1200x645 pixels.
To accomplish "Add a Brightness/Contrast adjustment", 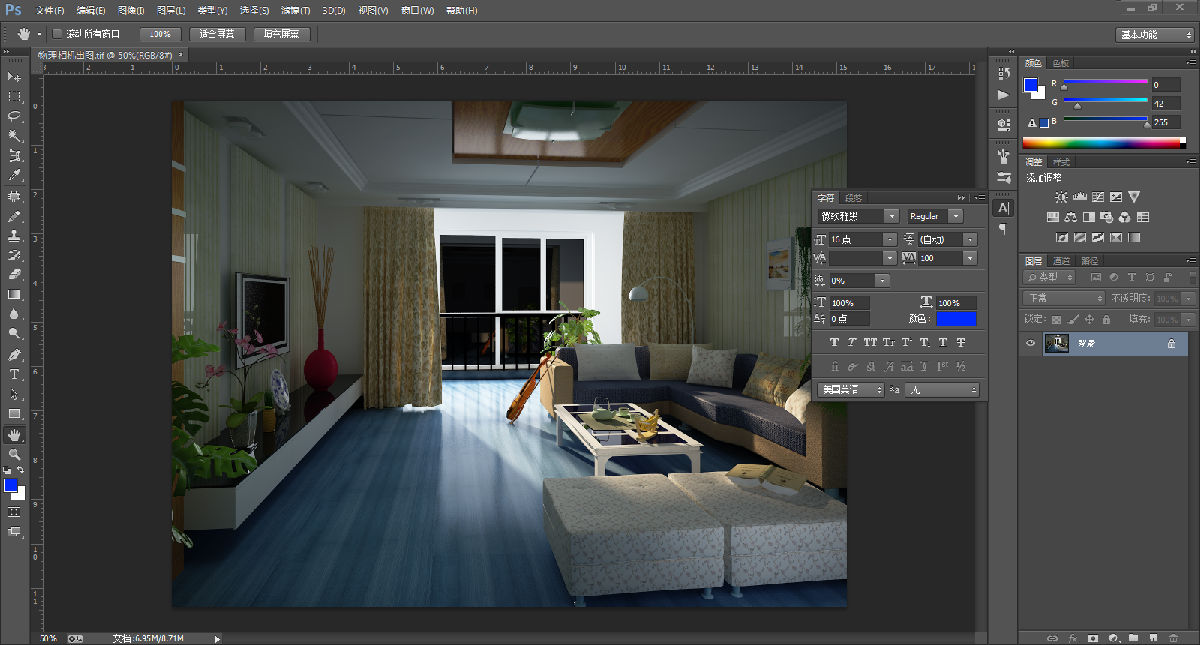I will pyautogui.click(x=1061, y=197).
